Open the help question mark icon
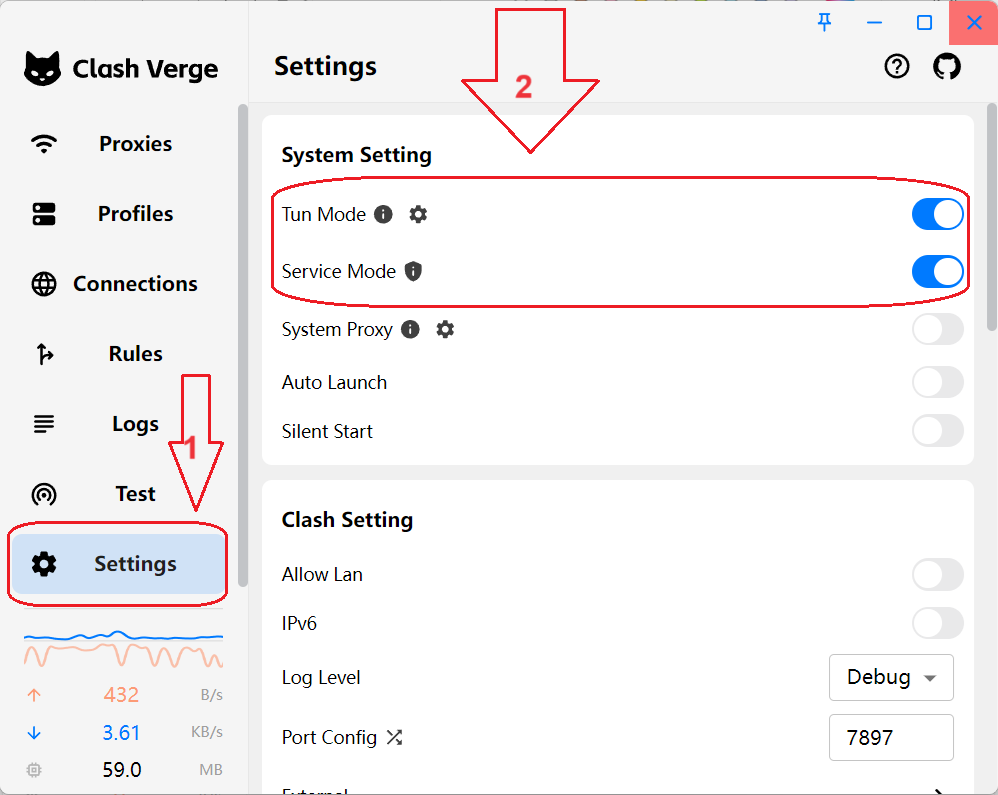 point(897,67)
